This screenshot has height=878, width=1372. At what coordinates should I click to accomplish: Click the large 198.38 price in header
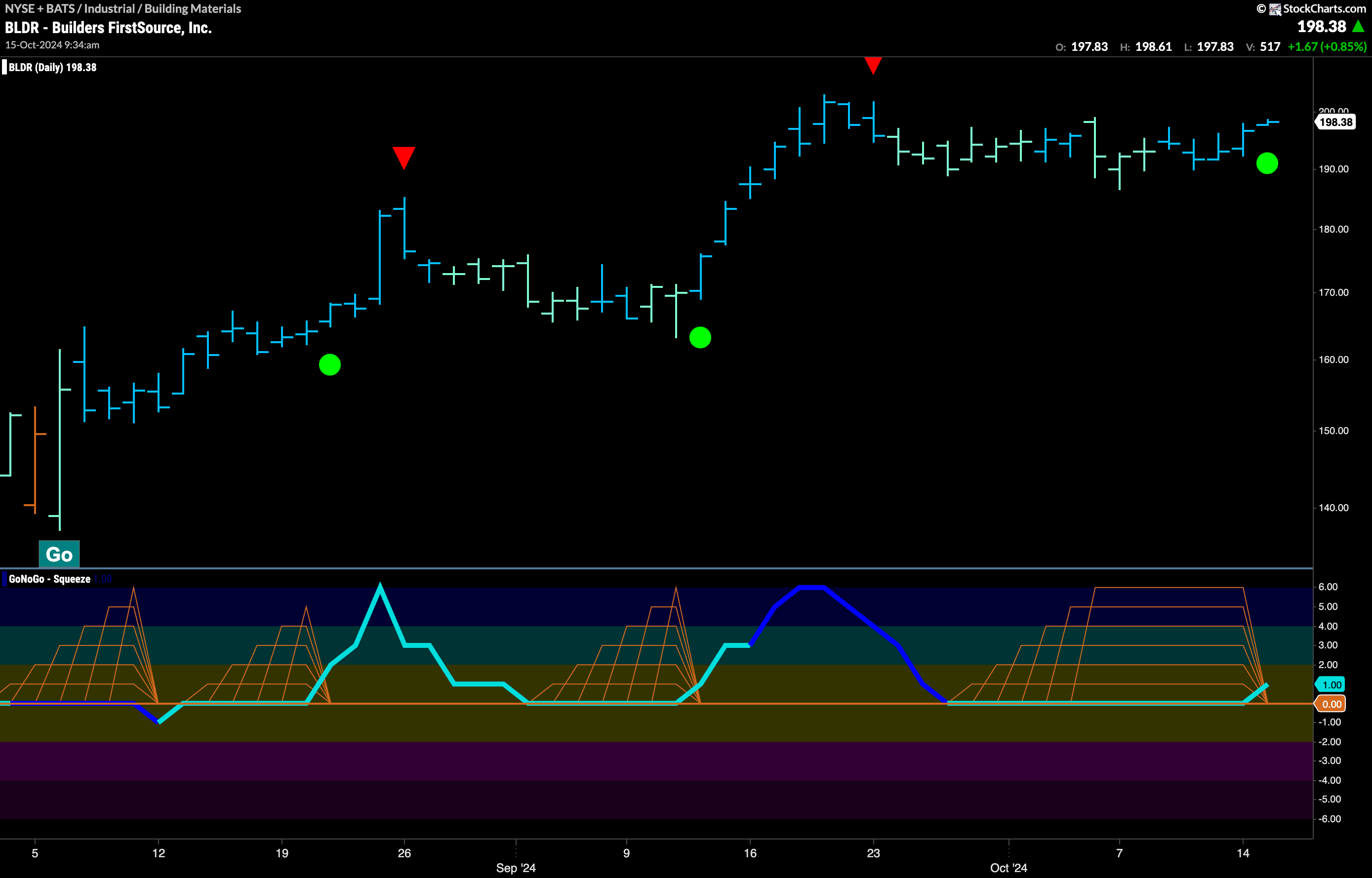1321,26
